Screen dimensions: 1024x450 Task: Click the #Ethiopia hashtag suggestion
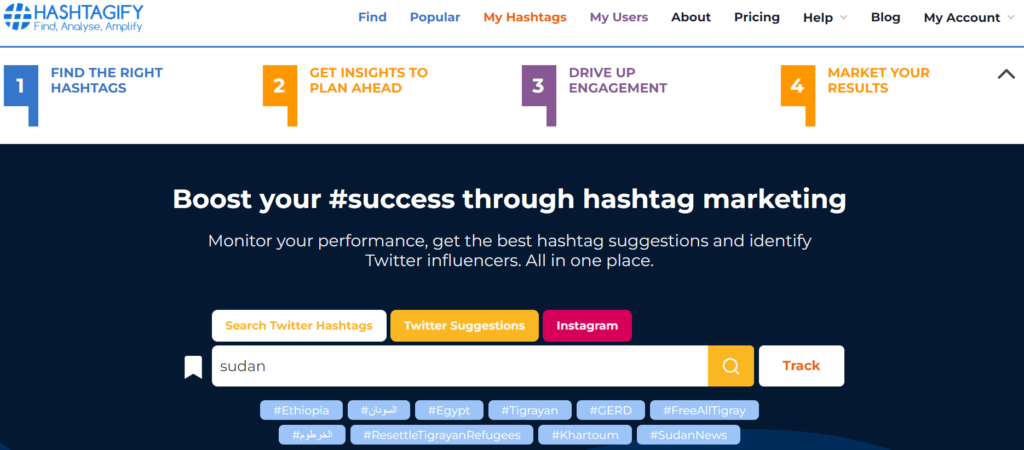pos(301,410)
